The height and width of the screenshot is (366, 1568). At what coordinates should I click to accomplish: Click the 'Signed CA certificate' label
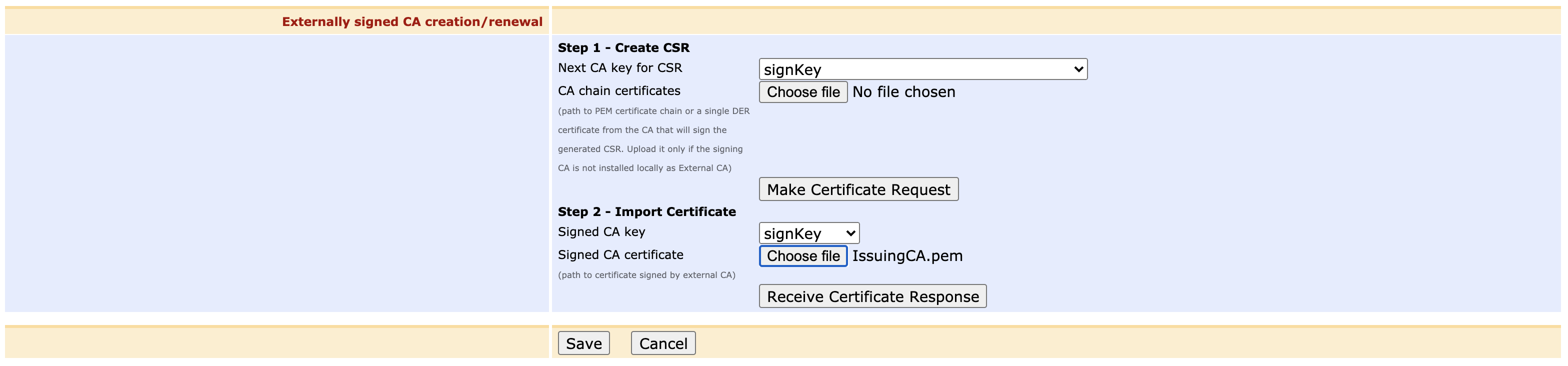click(620, 254)
